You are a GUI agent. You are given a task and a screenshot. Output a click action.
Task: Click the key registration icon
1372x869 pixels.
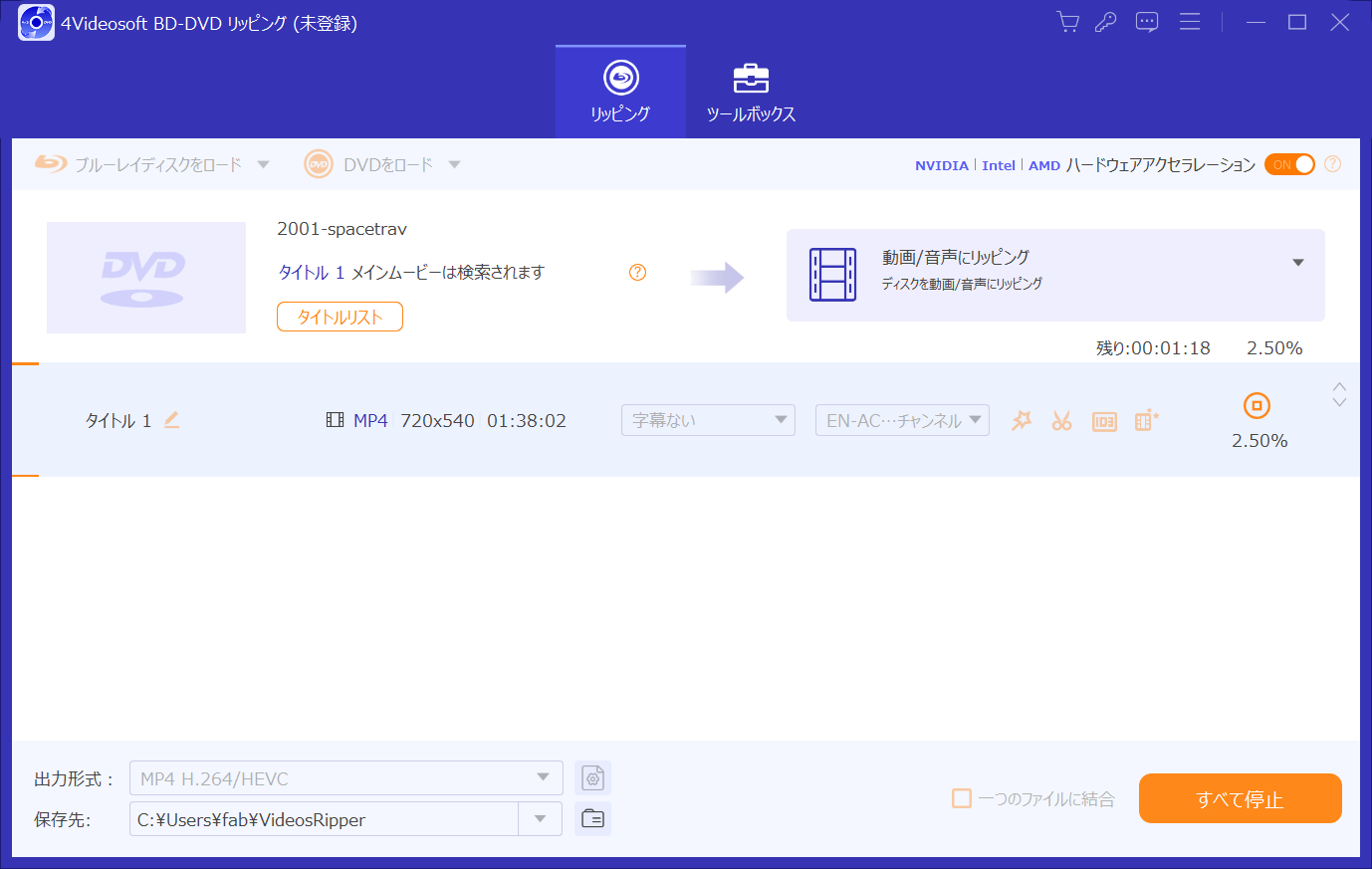(x=1106, y=22)
